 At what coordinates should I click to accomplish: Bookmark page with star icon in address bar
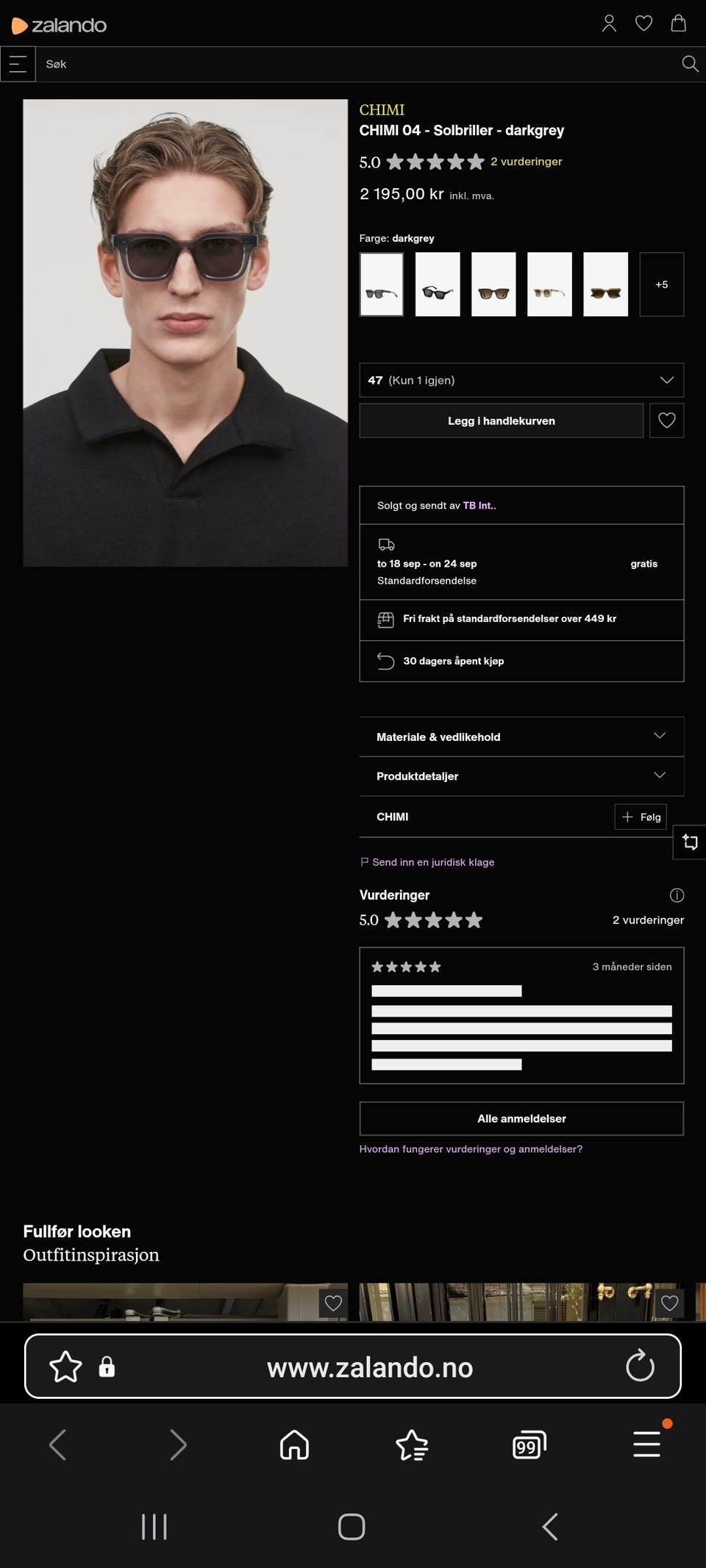click(65, 1367)
